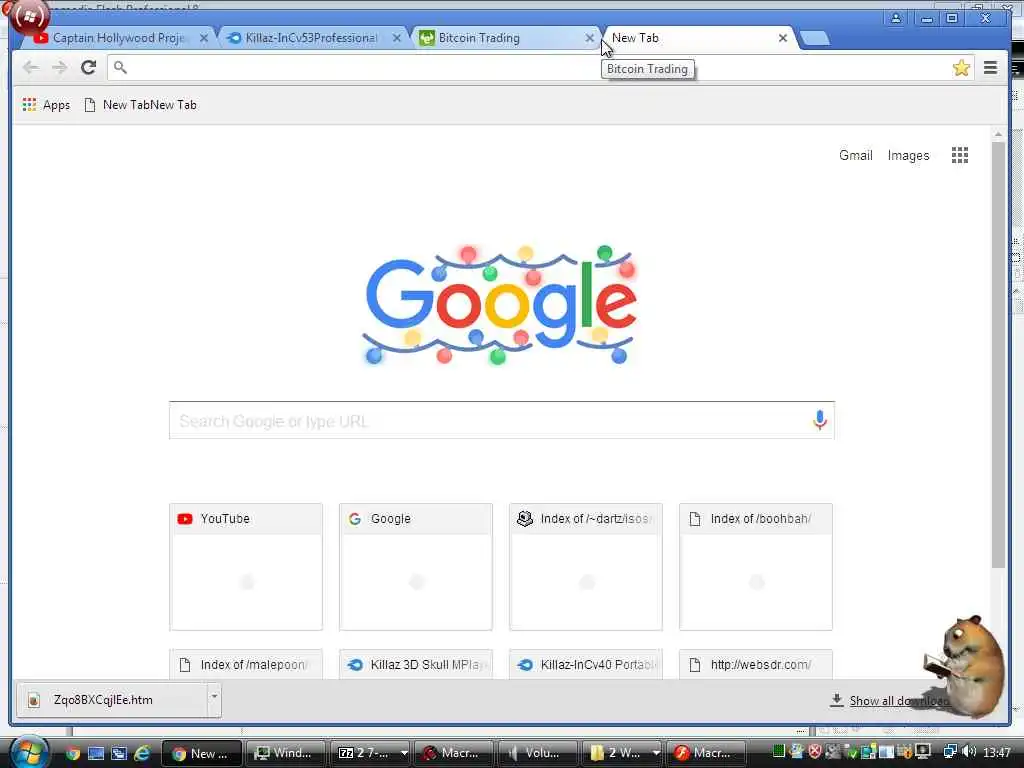Switch to the dark-red-icon Macr... taskbar button
This screenshot has height=768, width=1024.
(455, 753)
